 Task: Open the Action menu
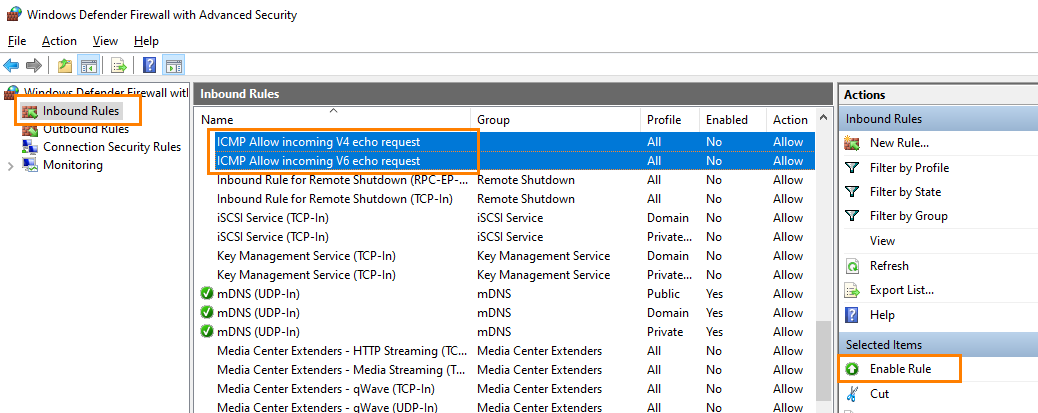(x=59, y=41)
